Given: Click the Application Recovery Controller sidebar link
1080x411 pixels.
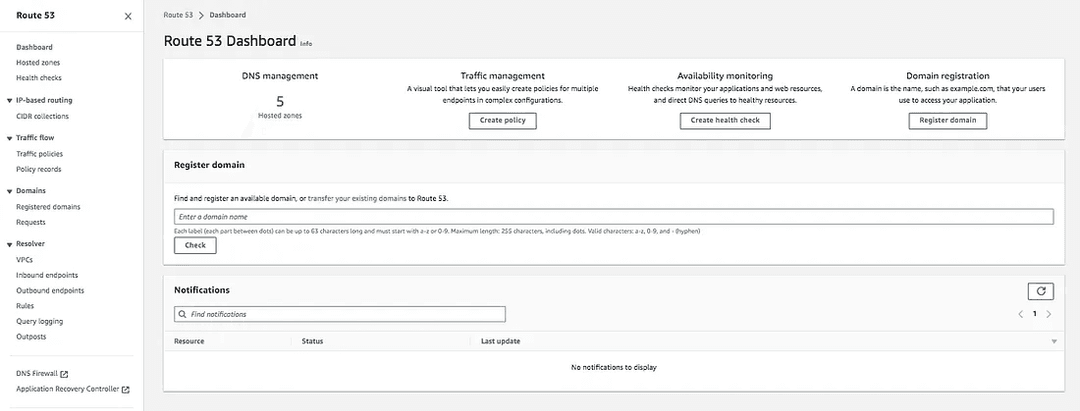Looking at the screenshot, I should (x=68, y=389).
